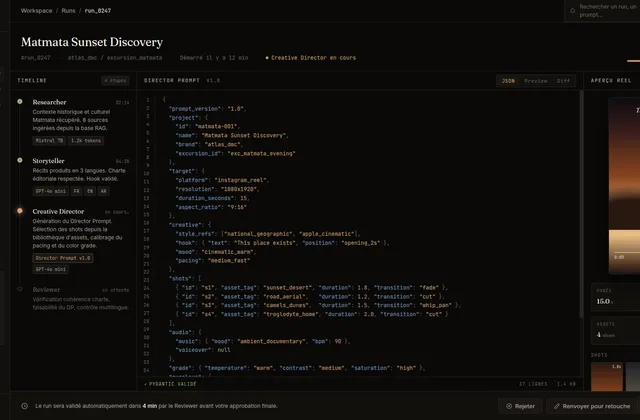Click shot s4 troglodyte_home line
Viewport: 640px width, 420px height.
[312, 314]
